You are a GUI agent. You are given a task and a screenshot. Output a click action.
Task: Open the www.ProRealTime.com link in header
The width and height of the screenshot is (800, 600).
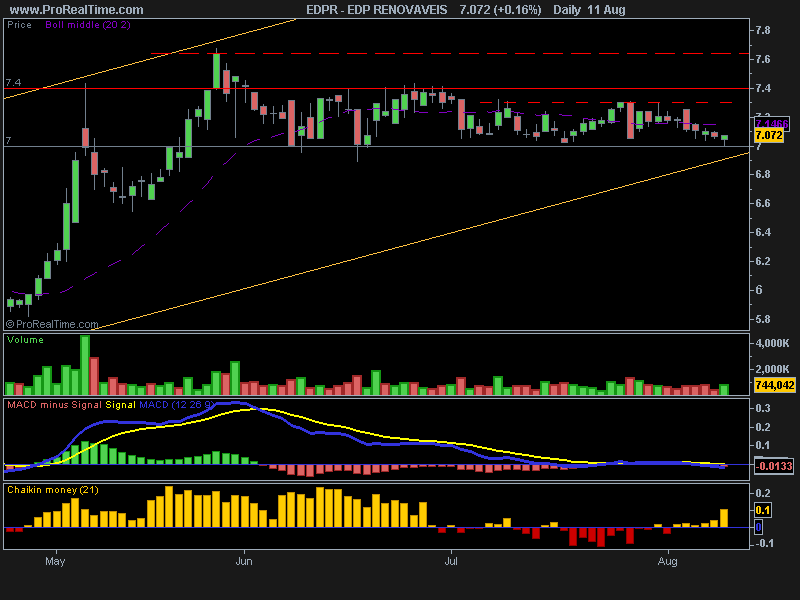pyautogui.click(x=77, y=10)
